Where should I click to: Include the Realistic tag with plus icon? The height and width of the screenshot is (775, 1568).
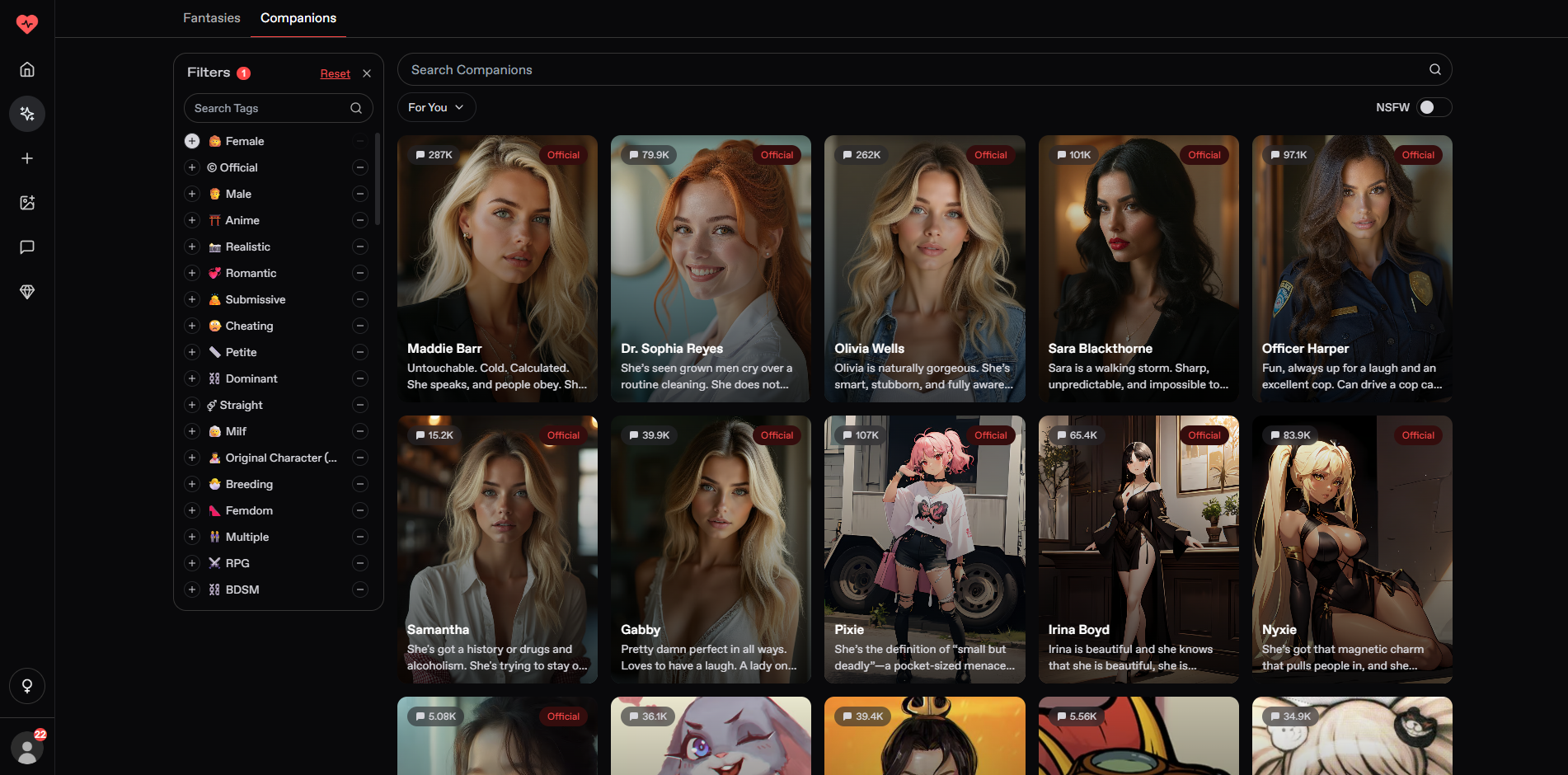tap(192, 247)
